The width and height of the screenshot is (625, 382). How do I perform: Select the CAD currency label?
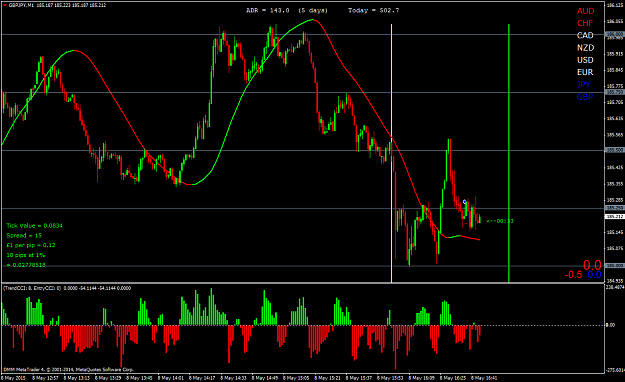[x=585, y=35]
